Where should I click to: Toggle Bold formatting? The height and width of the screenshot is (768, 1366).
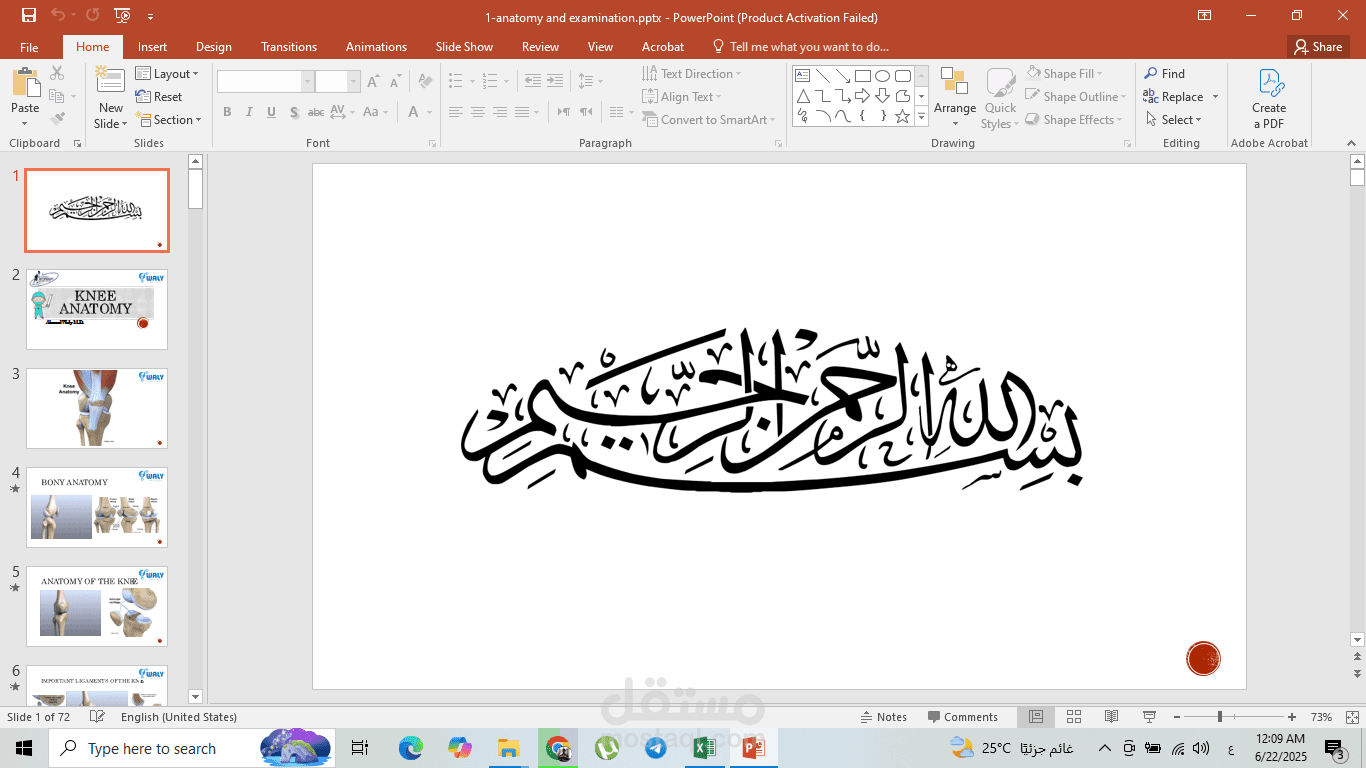tap(227, 112)
